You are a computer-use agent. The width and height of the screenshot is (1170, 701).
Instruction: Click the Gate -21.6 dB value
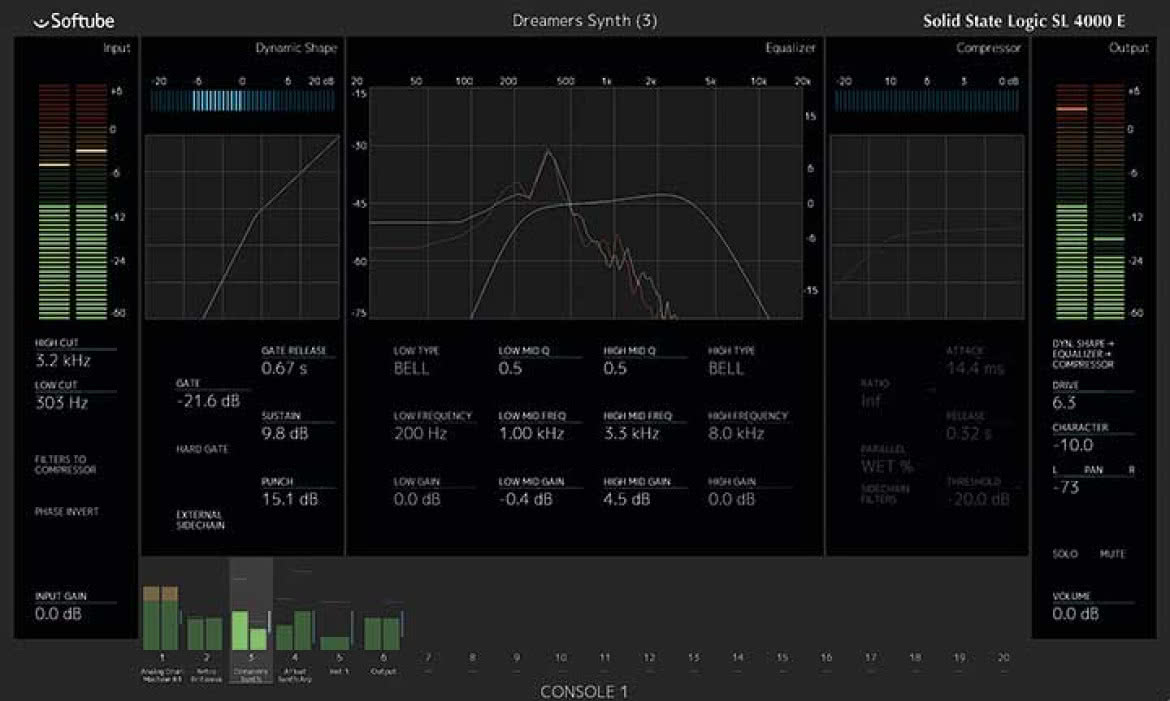coord(208,401)
